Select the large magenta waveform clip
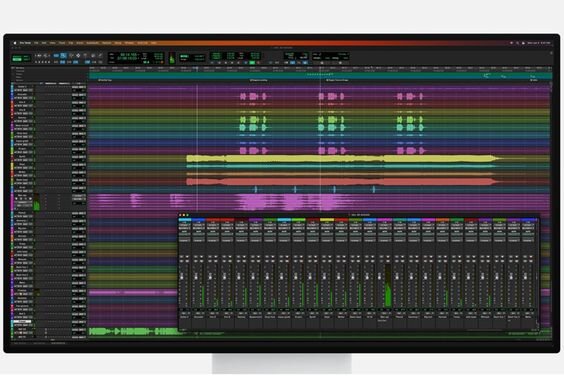 click(252, 201)
